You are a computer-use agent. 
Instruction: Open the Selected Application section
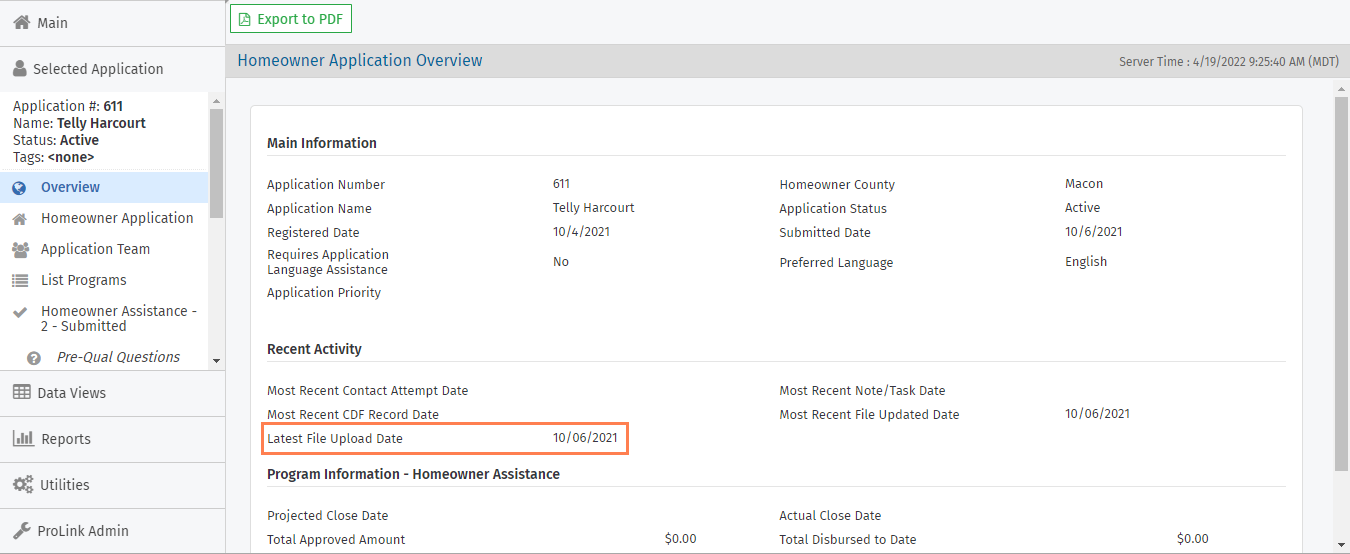tap(112, 69)
